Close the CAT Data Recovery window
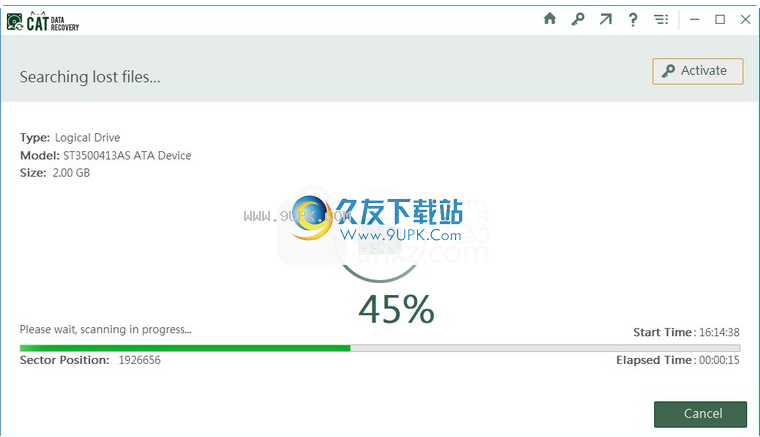This screenshot has height=437, width=760. [745, 19]
